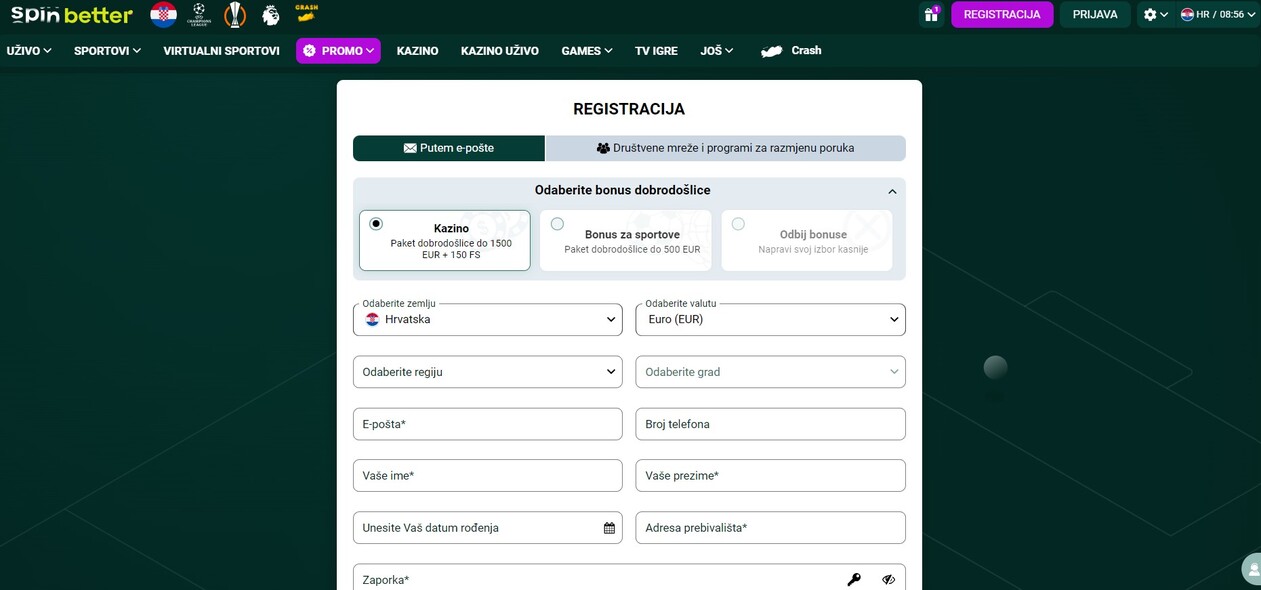Viewport: 1261px width, 590px height.
Task: Open the TV IGRE menu item
Action: pyautogui.click(x=656, y=50)
